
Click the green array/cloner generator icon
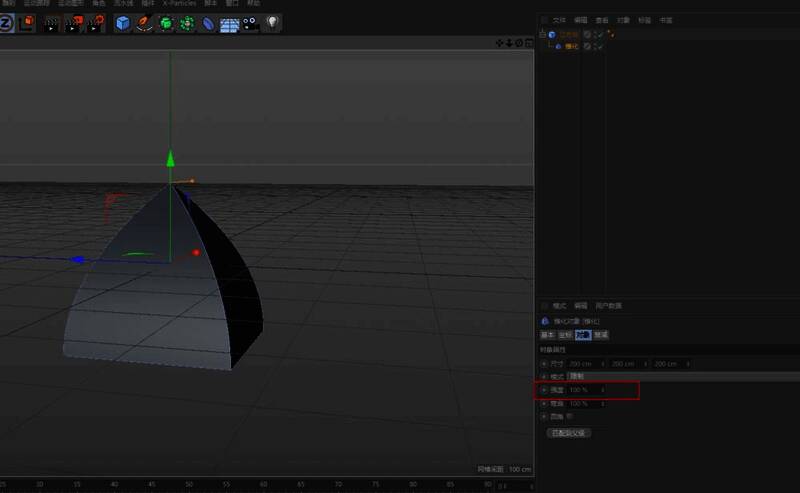187,23
